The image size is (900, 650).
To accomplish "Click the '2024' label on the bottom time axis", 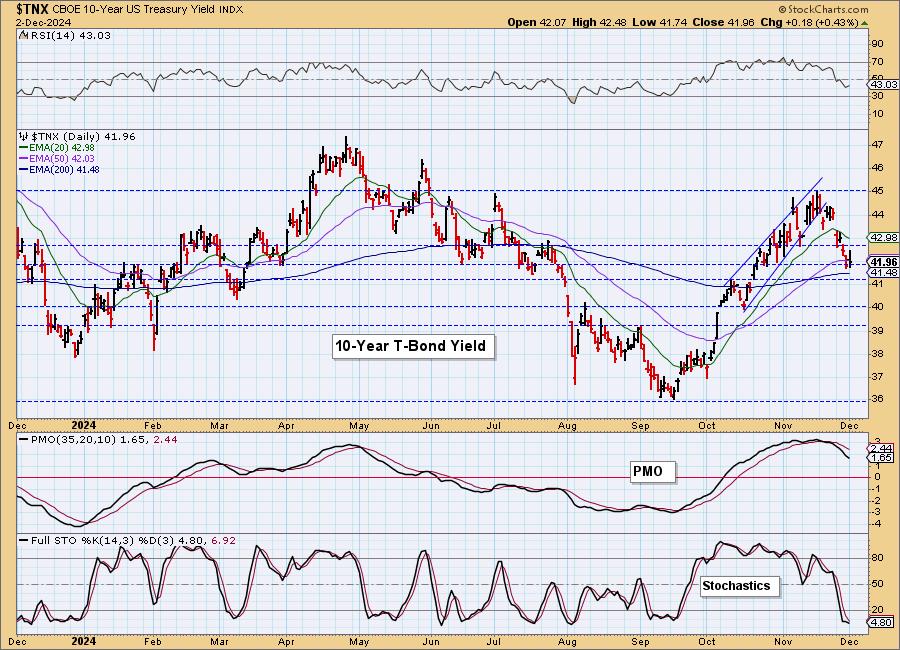I will [83, 641].
